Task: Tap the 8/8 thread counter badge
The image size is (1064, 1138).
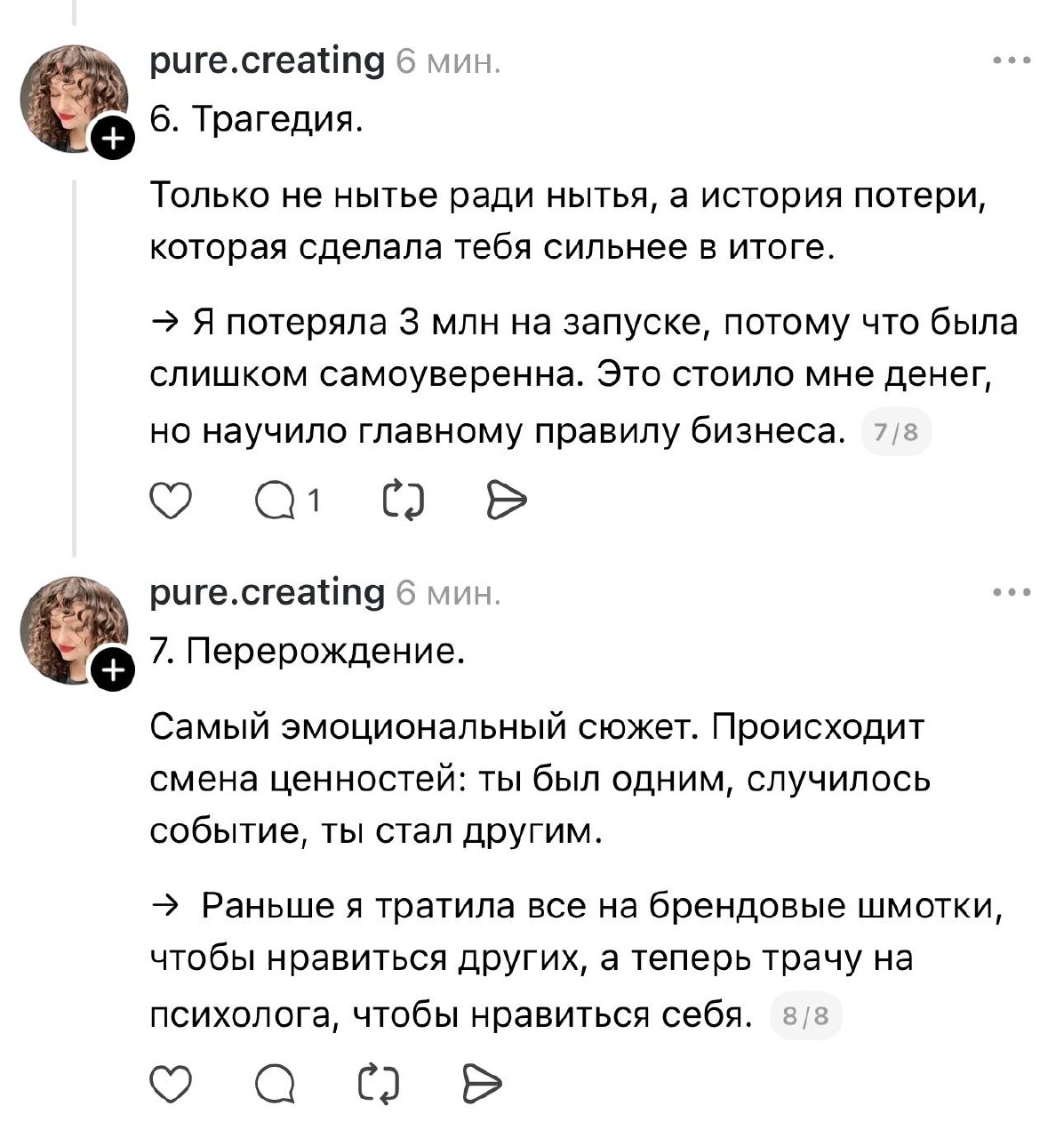Action: 807,1015
